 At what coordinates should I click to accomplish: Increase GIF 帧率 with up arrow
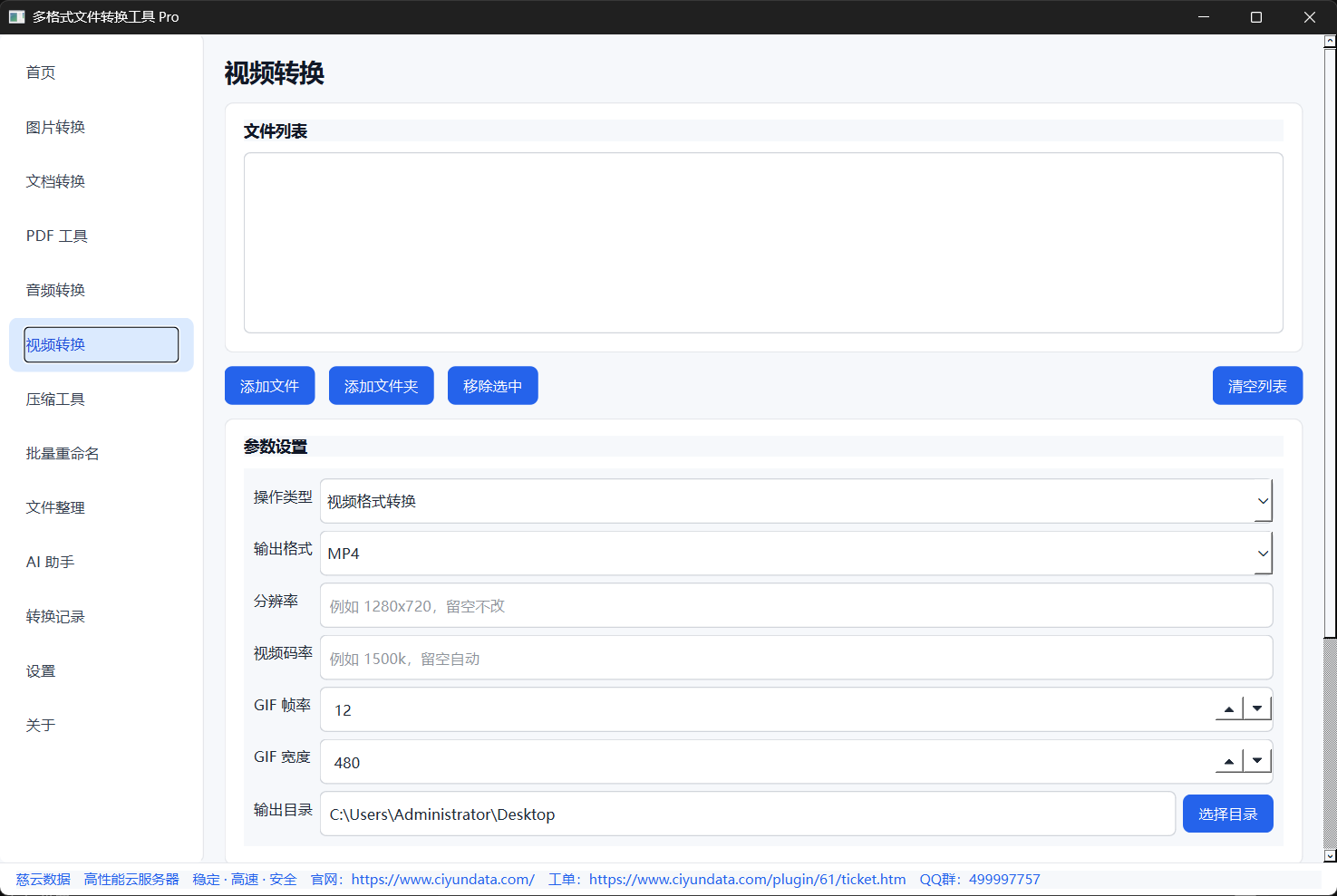click(x=1228, y=709)
